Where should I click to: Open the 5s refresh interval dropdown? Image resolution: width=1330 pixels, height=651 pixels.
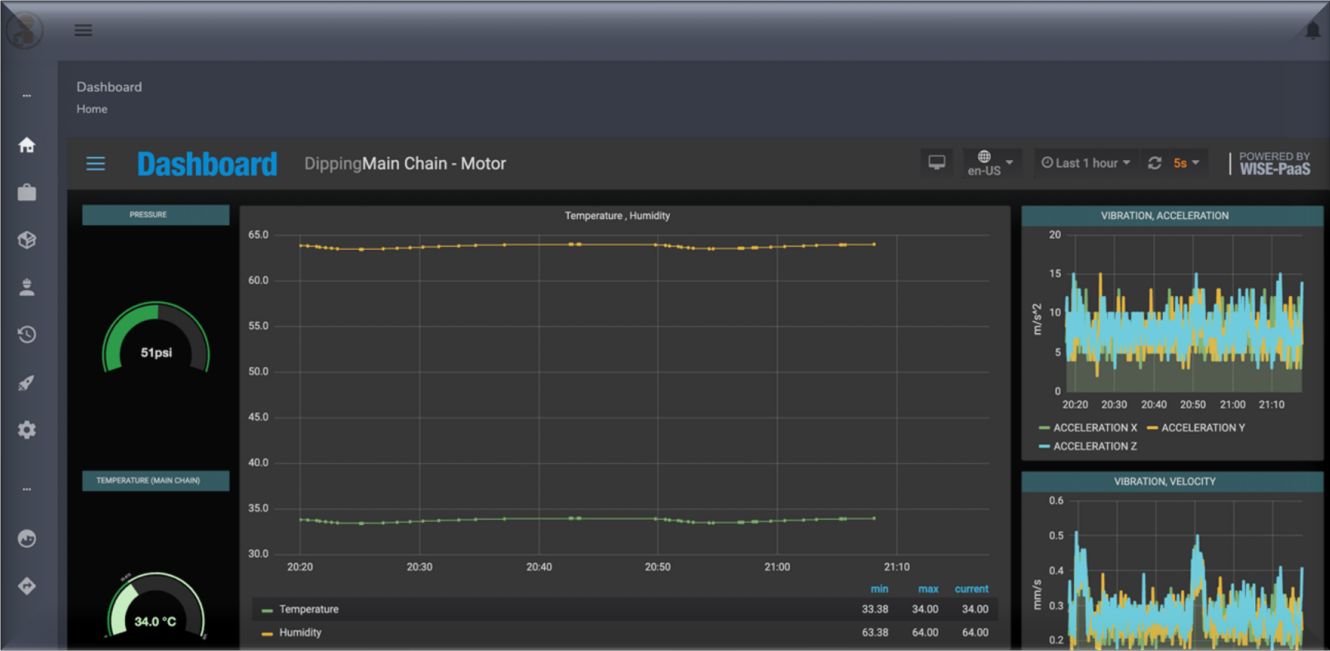(1186, 163)
